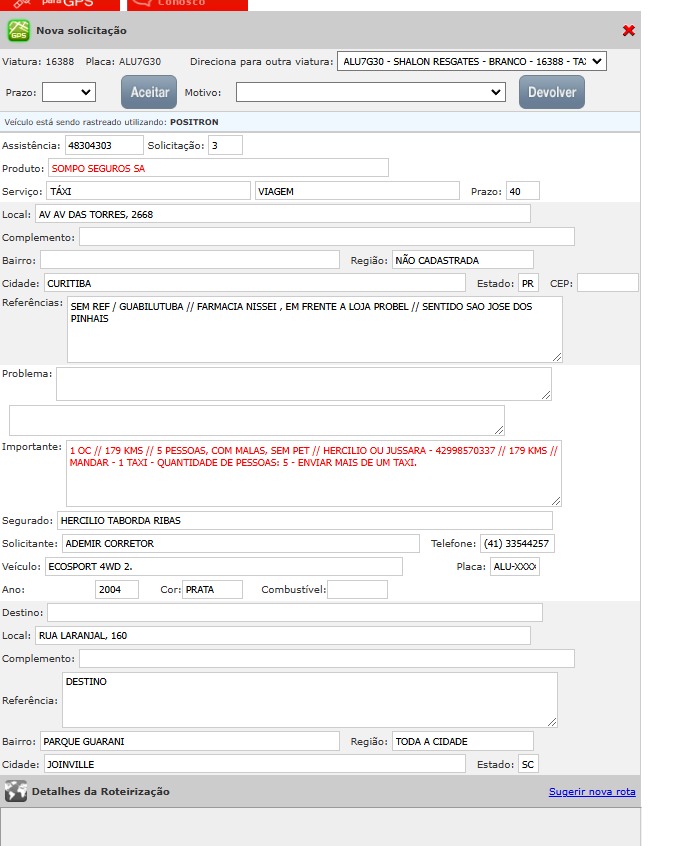Click the empty Combustível field
683x846 pixels.
[358, 589]
